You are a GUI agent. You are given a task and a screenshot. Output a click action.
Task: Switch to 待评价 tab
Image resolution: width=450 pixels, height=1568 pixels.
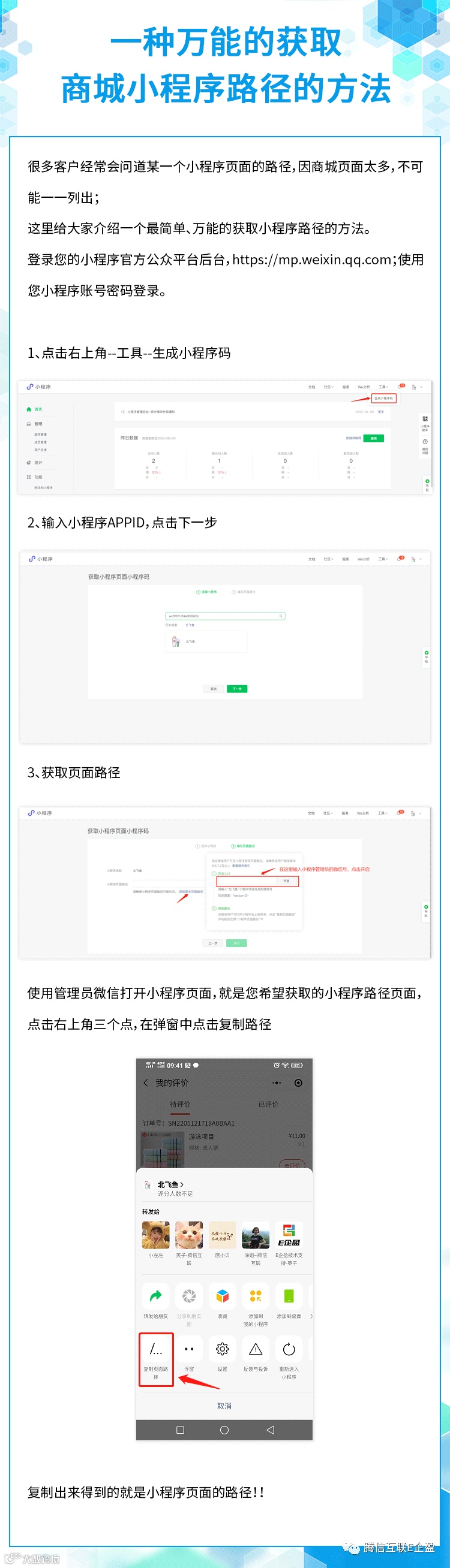180,1103
